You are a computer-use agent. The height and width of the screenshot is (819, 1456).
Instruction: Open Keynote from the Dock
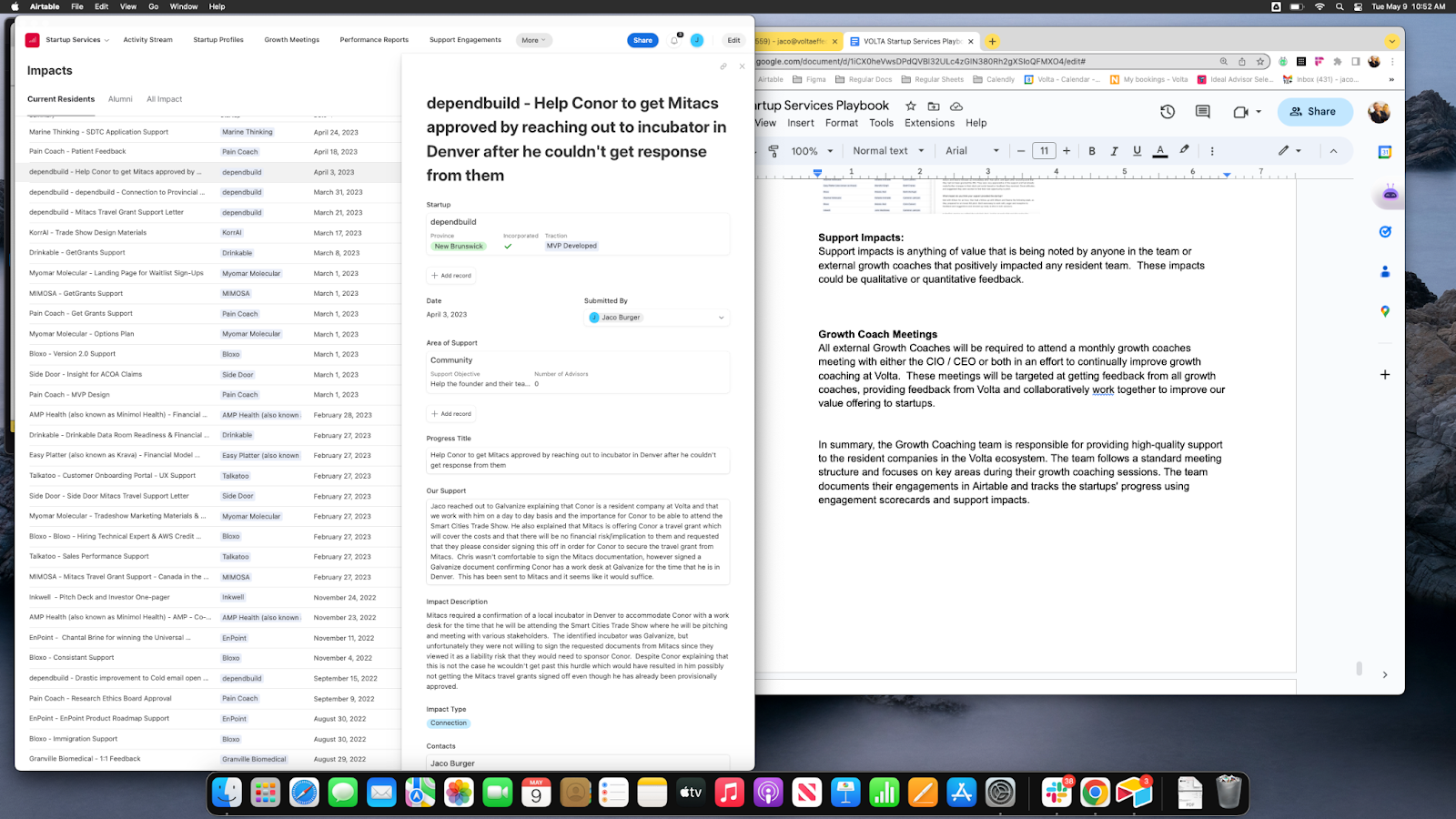pyautogui.click(x=845, y=793)
